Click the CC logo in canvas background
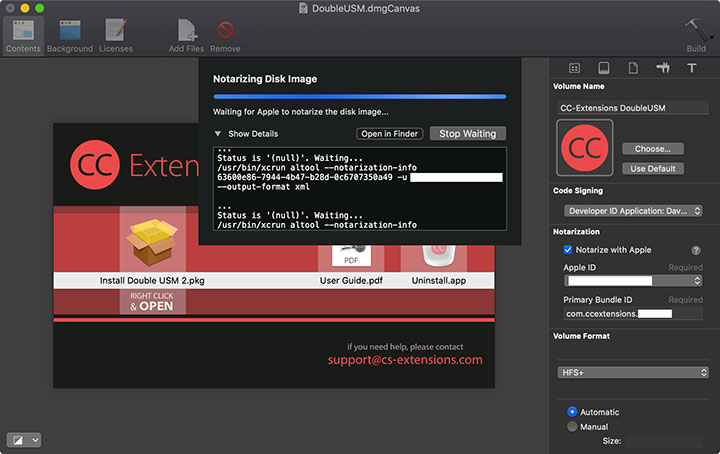The width and height of the screenshot is (720, 454). pyautogui.click(x=95, y=165)
